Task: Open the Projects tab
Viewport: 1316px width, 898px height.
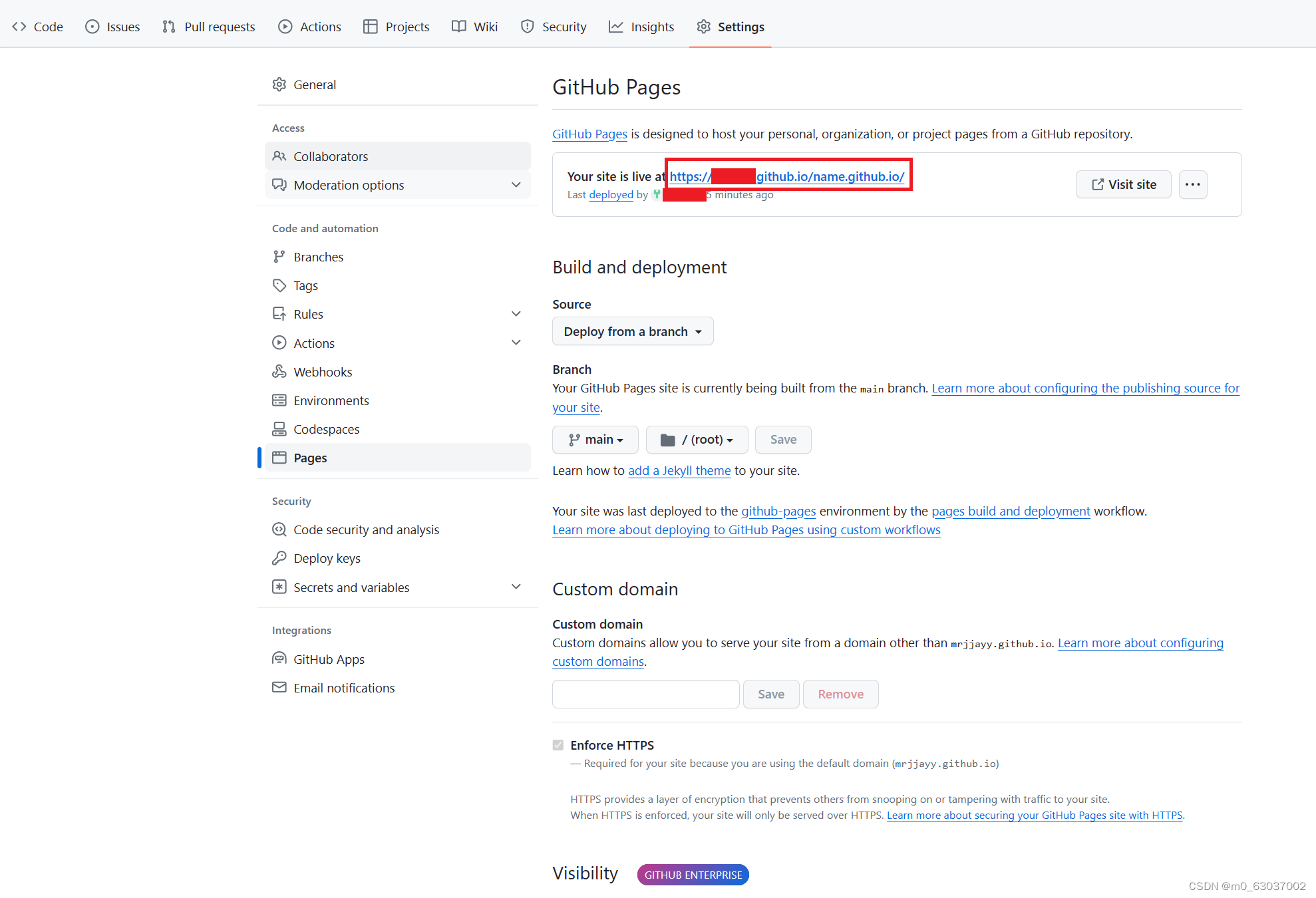Action: click(397, 27)
